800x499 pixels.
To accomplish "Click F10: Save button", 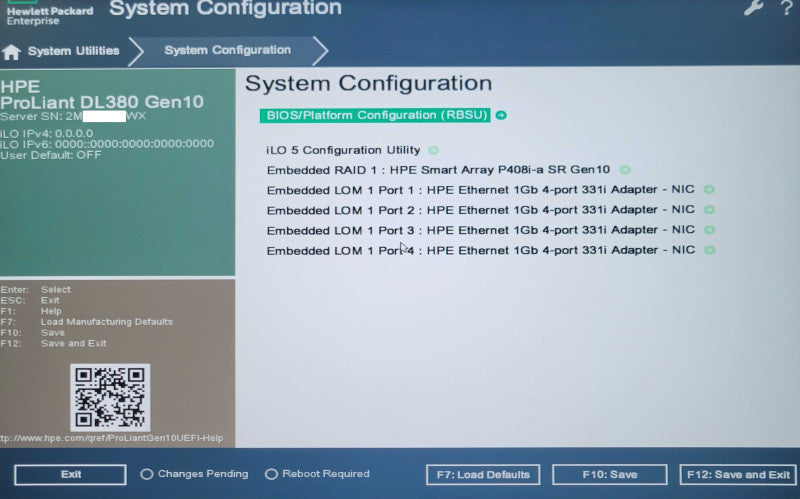I will pos(610,475).
